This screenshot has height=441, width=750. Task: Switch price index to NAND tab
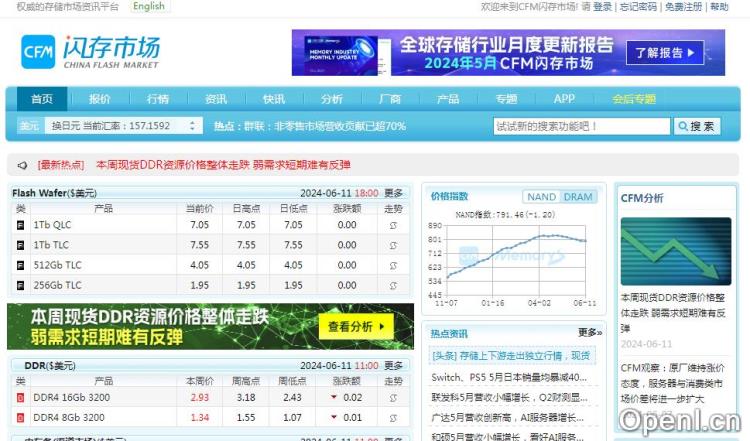(541, 197)
